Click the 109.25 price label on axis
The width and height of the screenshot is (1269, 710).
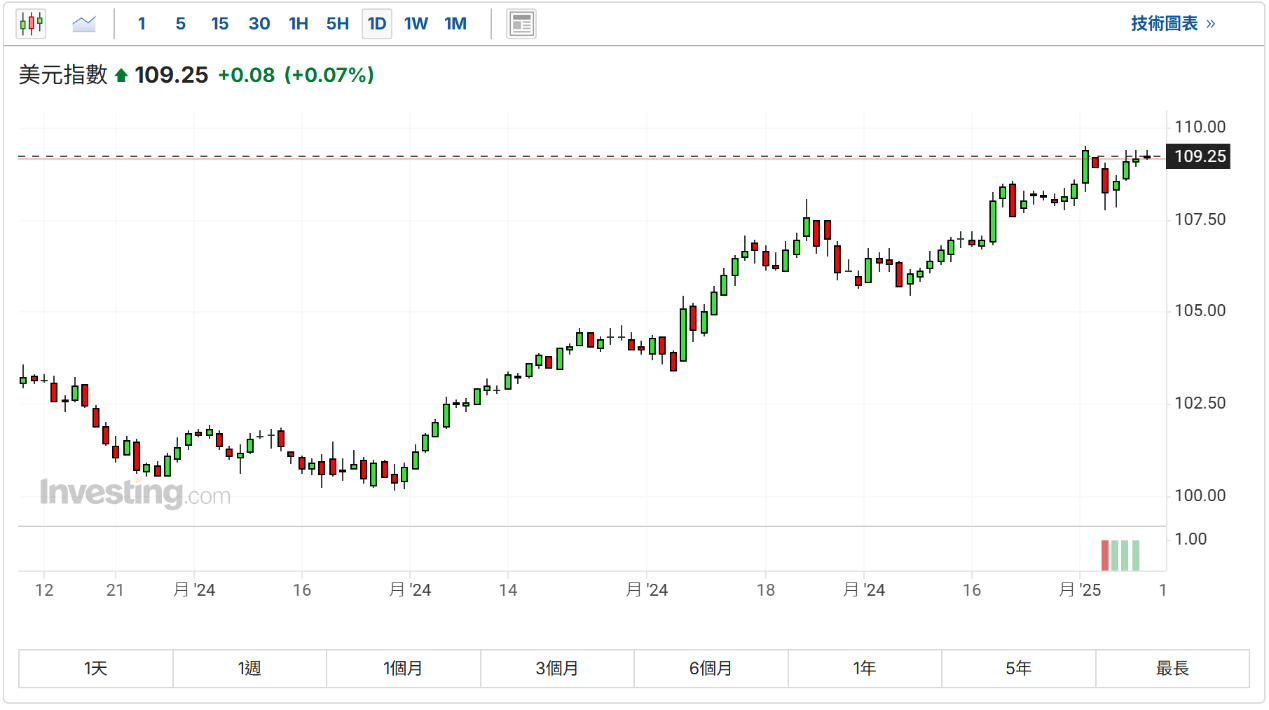pyautogui.click(x=1200, y=156)
